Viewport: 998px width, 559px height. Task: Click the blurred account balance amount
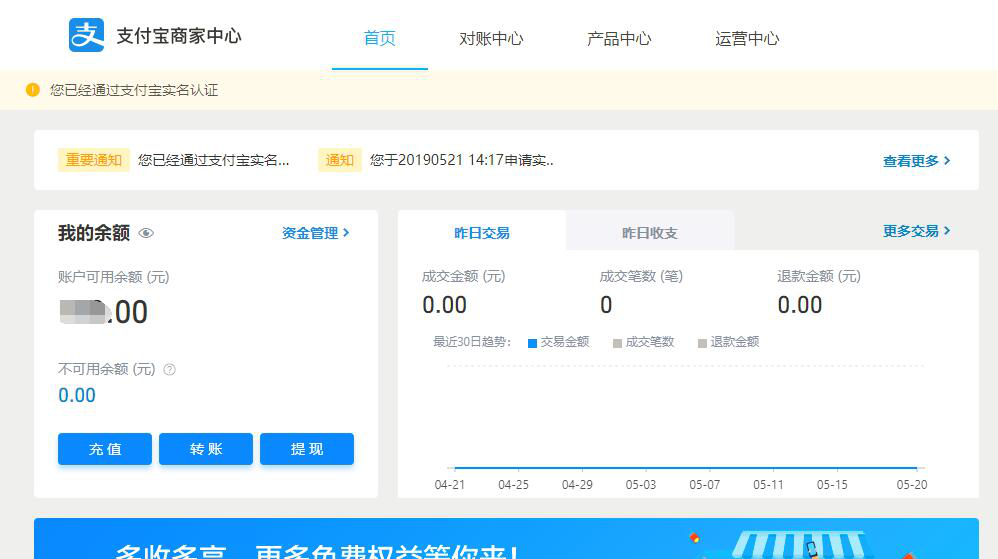(x=104, y=312)
